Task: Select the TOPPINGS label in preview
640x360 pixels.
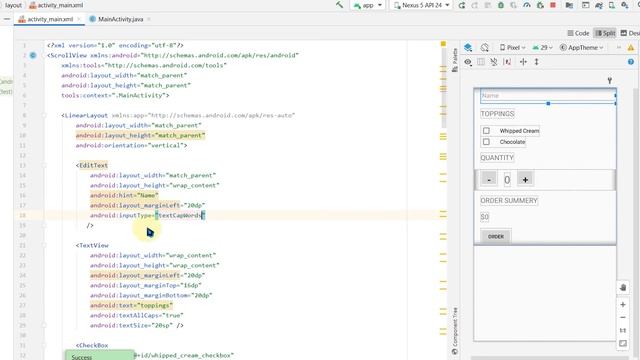Action: (497, 114)
